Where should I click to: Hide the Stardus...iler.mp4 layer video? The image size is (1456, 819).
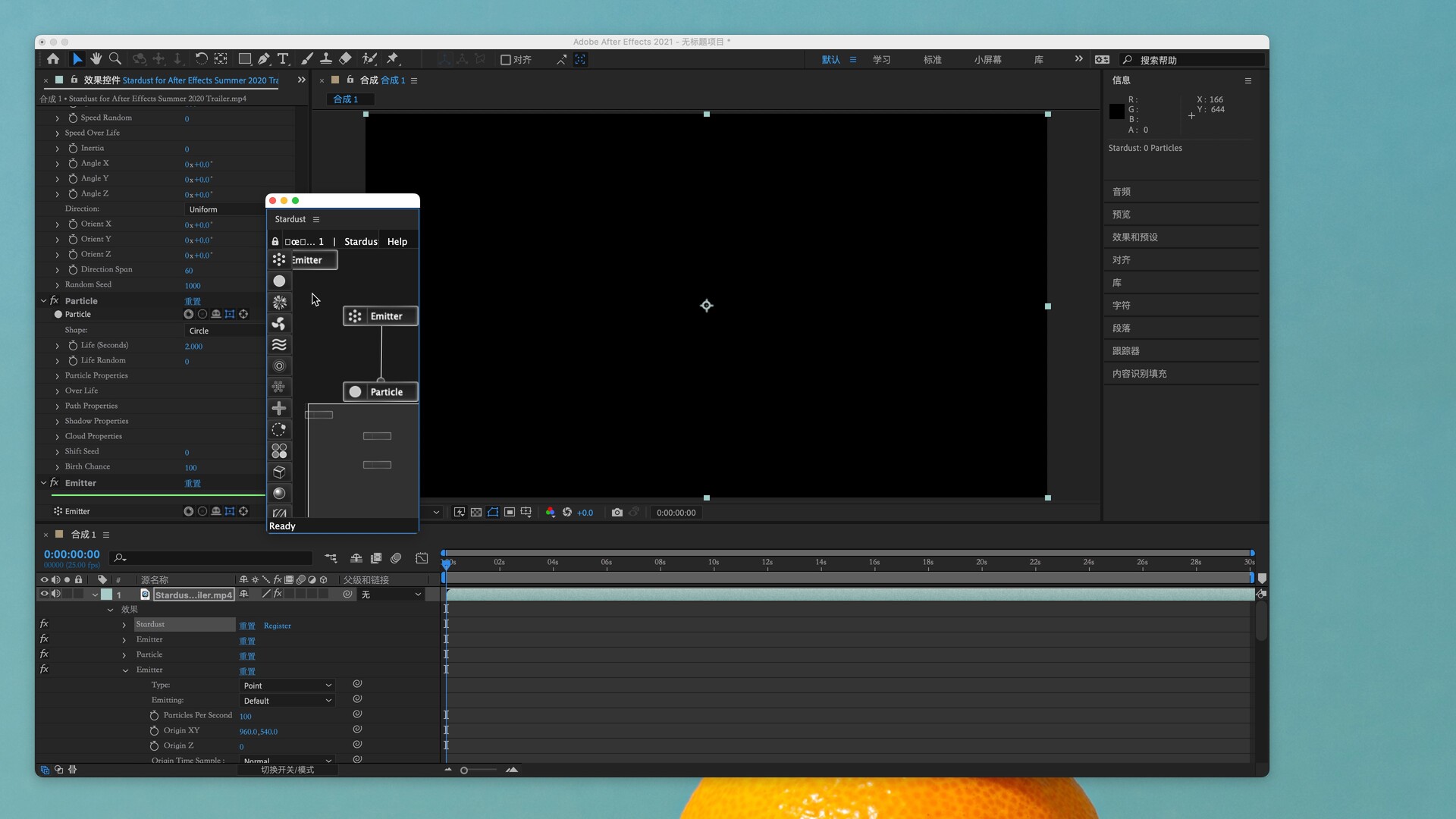pyautogui.click(x=44, y=594)
